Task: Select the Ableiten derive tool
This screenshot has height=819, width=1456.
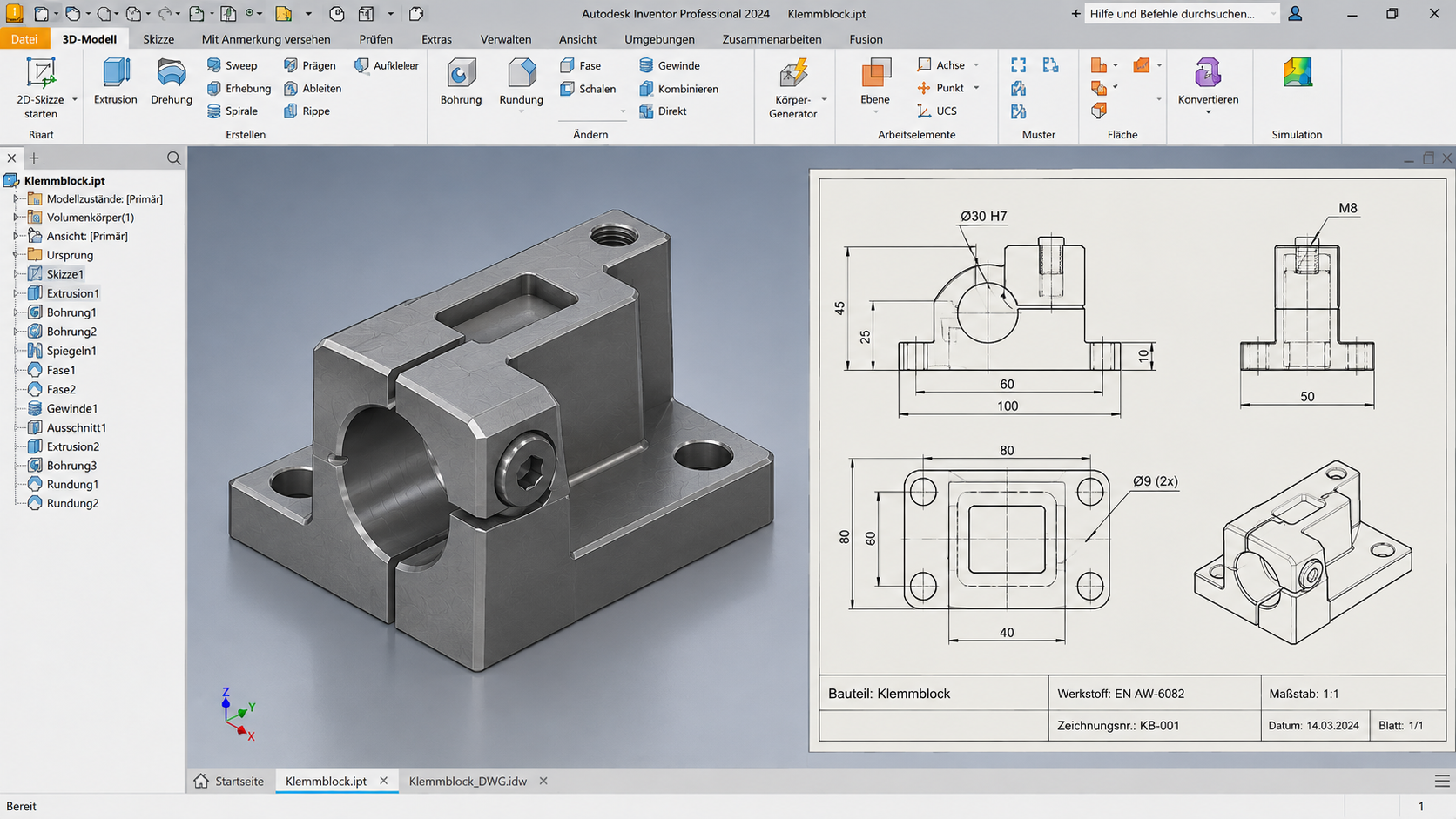Action: point(312,88)
